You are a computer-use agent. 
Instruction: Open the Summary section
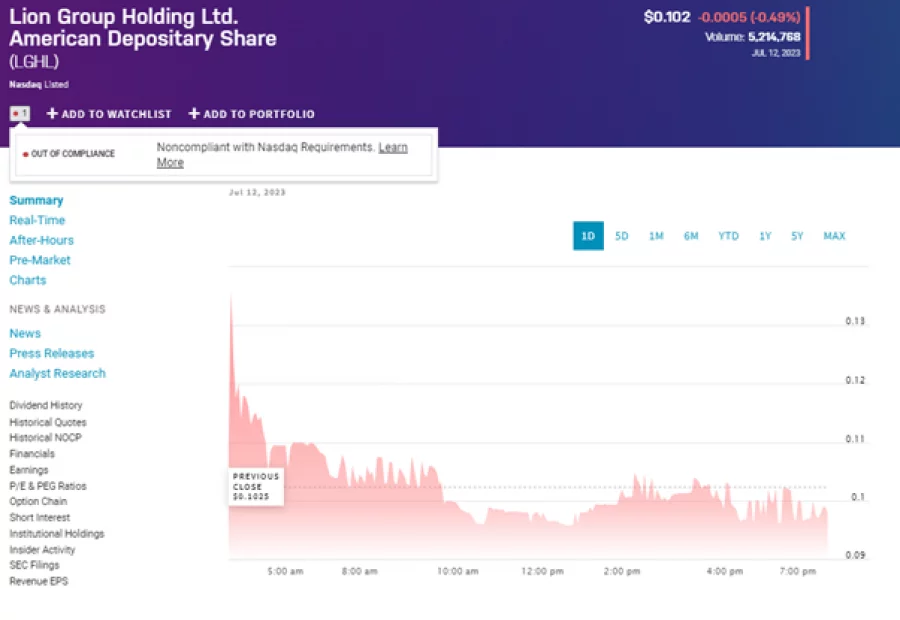[x=36, y=200]
